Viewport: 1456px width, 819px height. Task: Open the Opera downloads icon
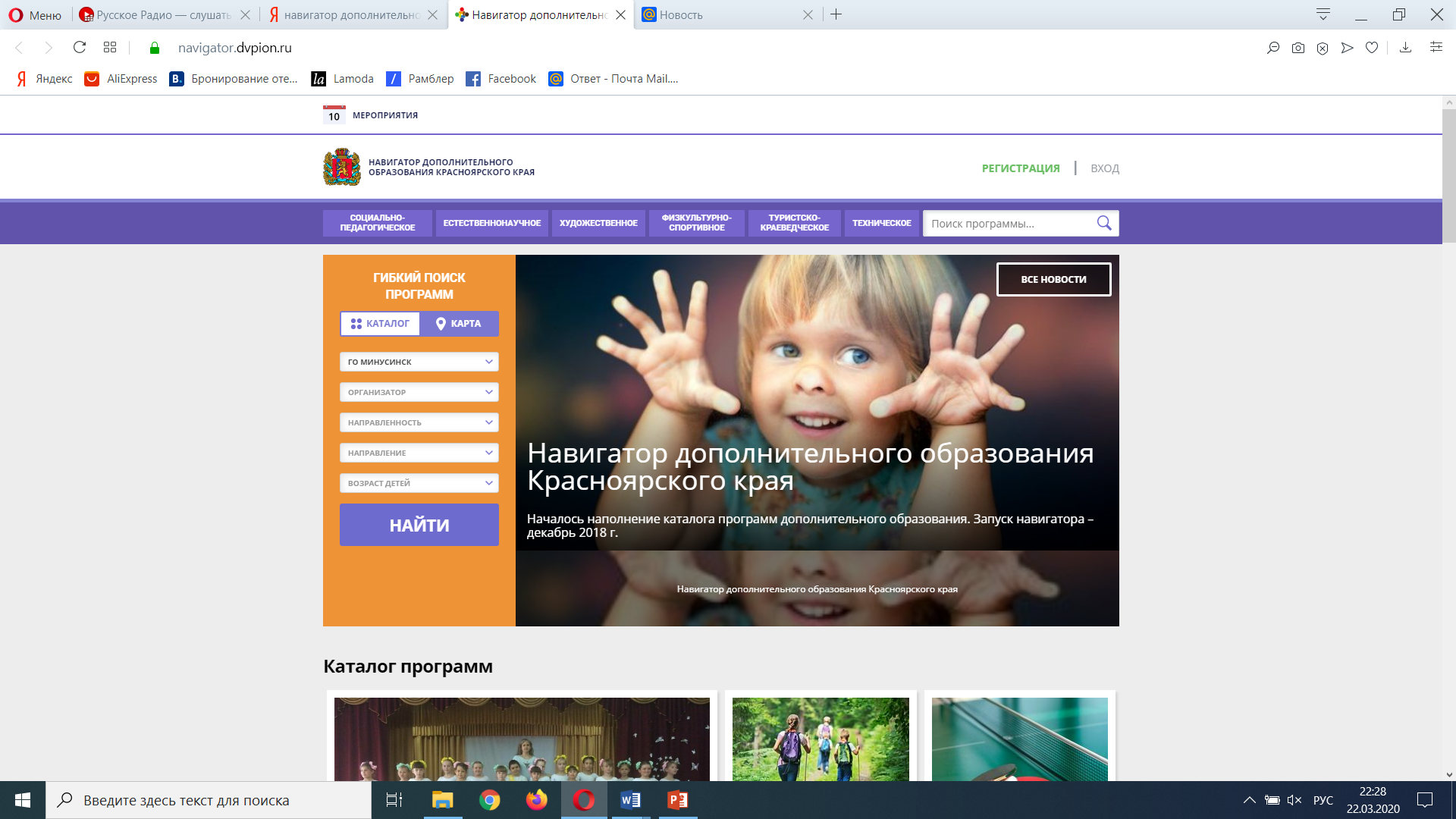[1405, 48]
